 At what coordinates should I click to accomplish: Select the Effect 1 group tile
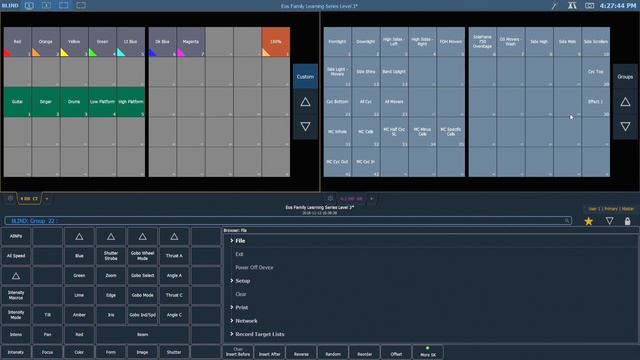click(596, 102)
